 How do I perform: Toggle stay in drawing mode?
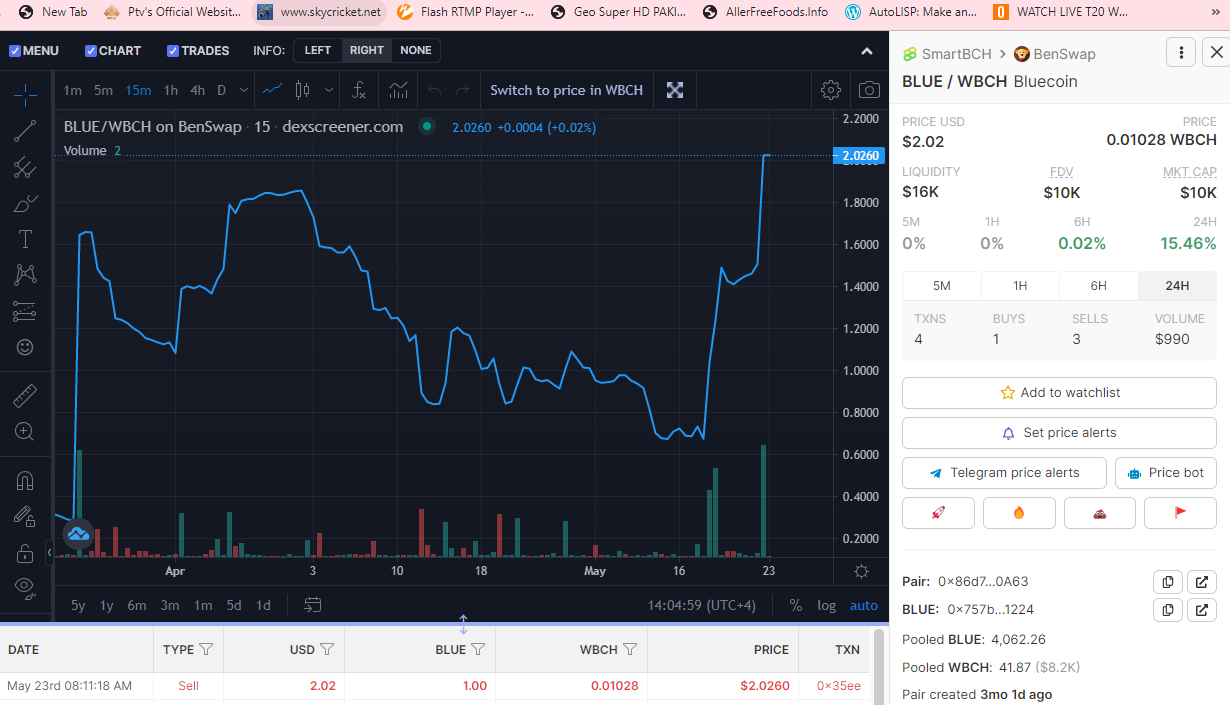click(25, 517)
